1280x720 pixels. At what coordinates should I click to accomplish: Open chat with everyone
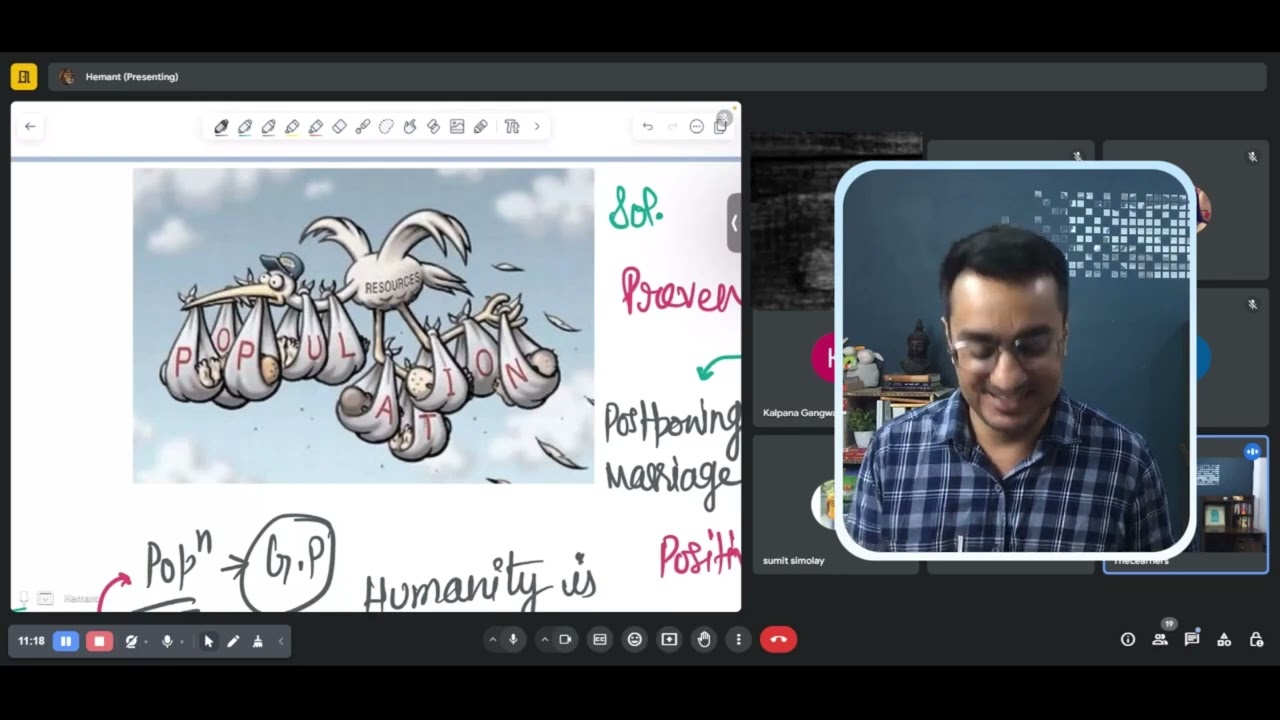click(x=1192, y=640)
